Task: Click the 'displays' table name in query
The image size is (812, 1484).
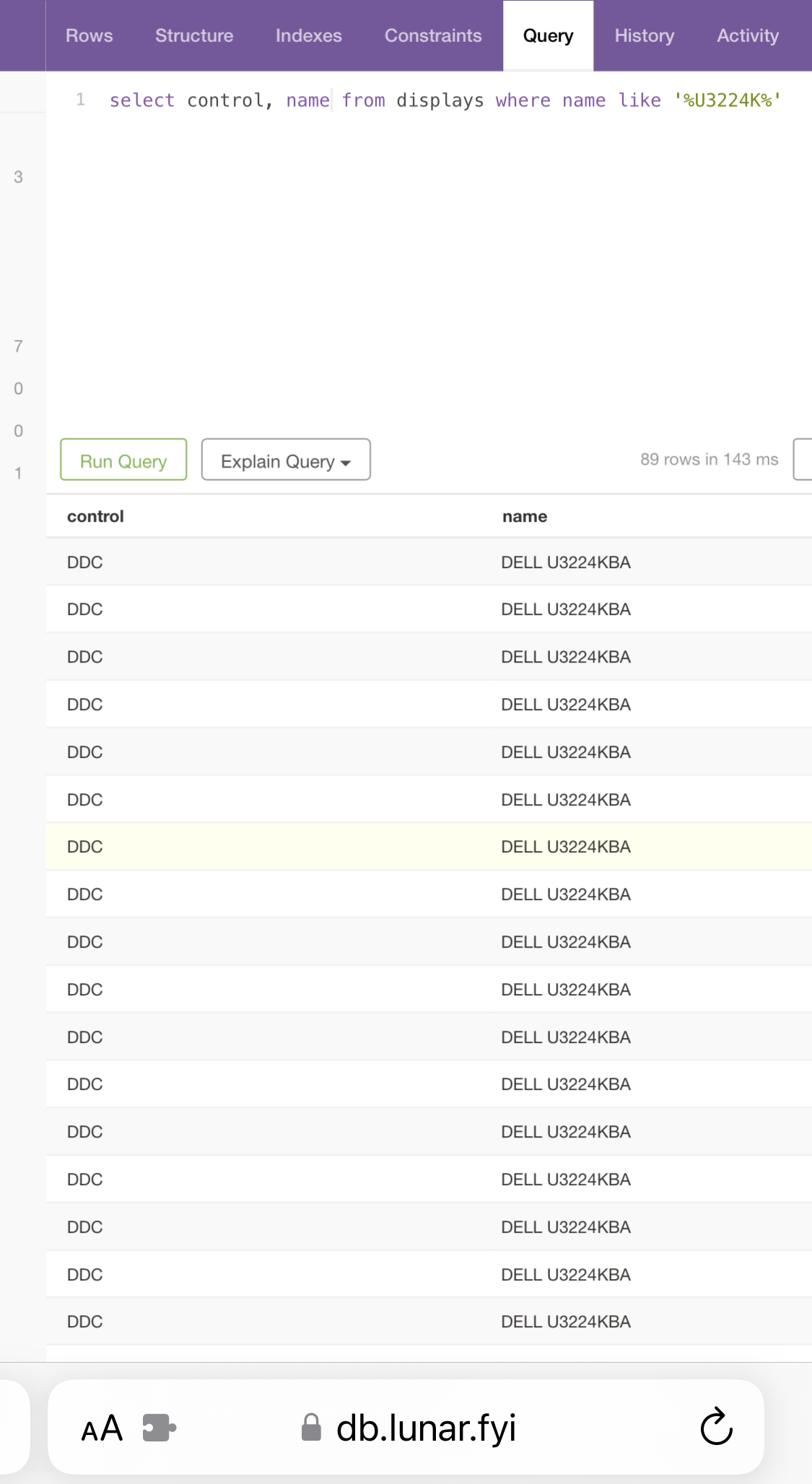Action: 440,100
